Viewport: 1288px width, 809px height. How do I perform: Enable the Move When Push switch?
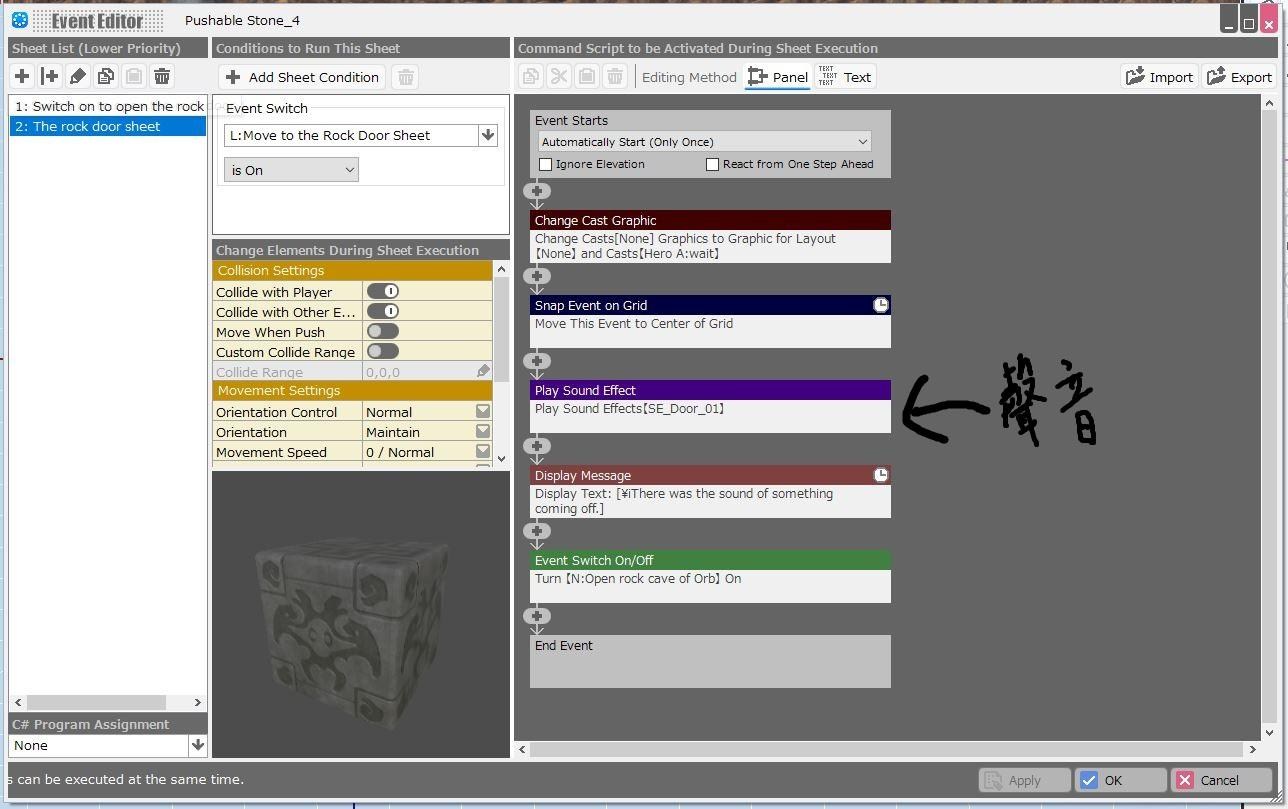[x=383, y=331]
